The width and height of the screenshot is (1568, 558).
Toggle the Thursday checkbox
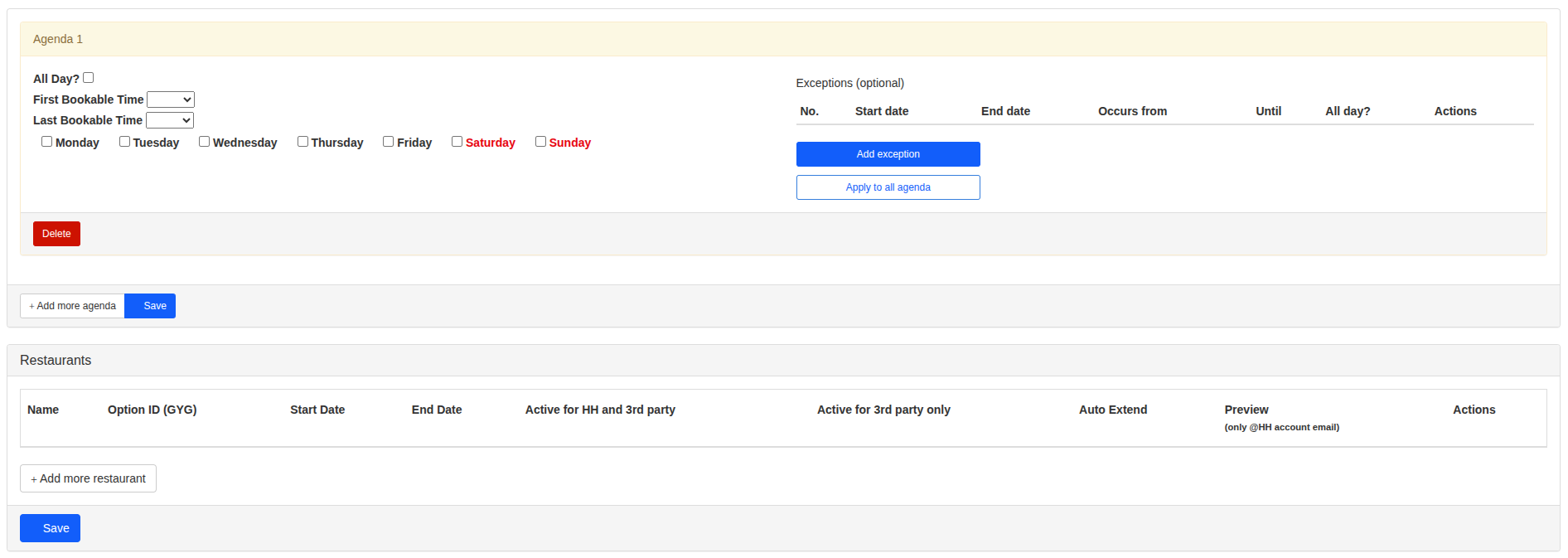[x=303, y=142]
